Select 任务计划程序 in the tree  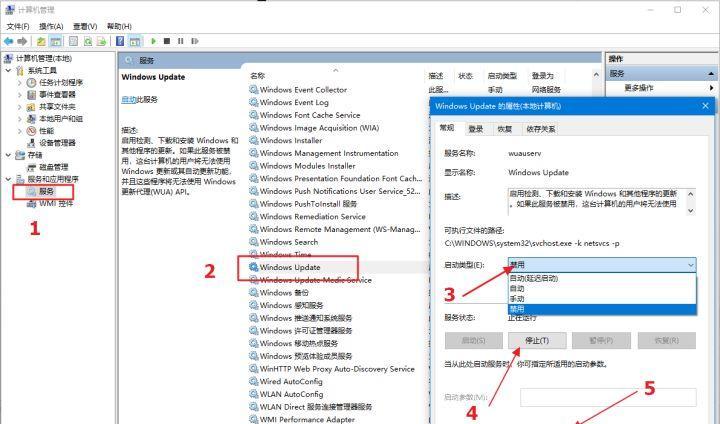(61, 82)
